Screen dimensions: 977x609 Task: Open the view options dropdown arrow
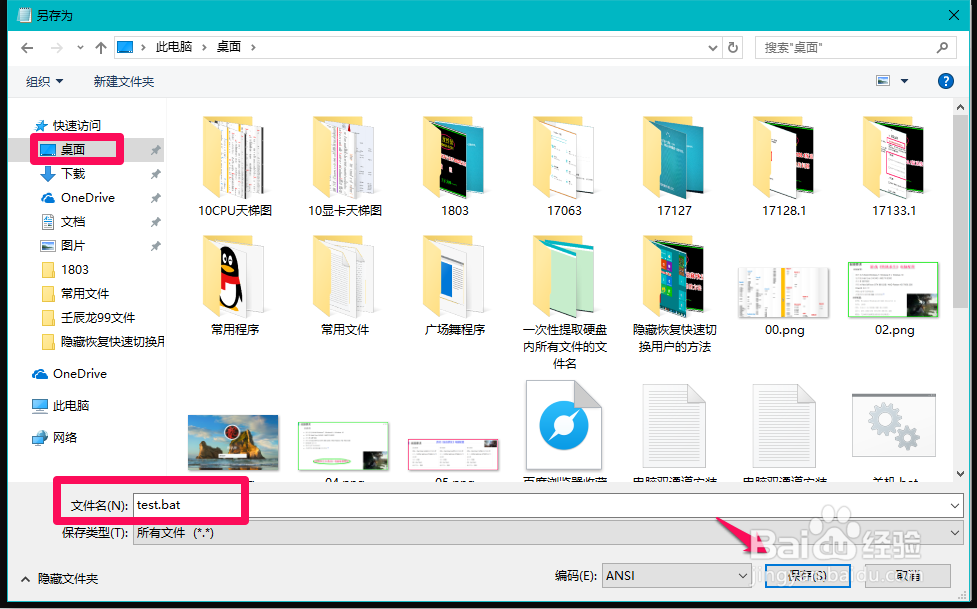coord(904,81)
